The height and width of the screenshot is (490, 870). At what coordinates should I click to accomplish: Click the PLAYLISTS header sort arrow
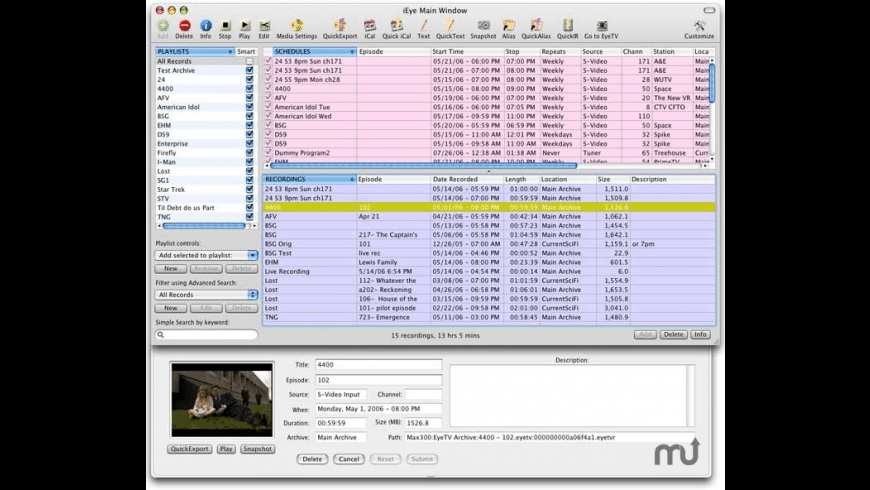(x=230, y=52)
